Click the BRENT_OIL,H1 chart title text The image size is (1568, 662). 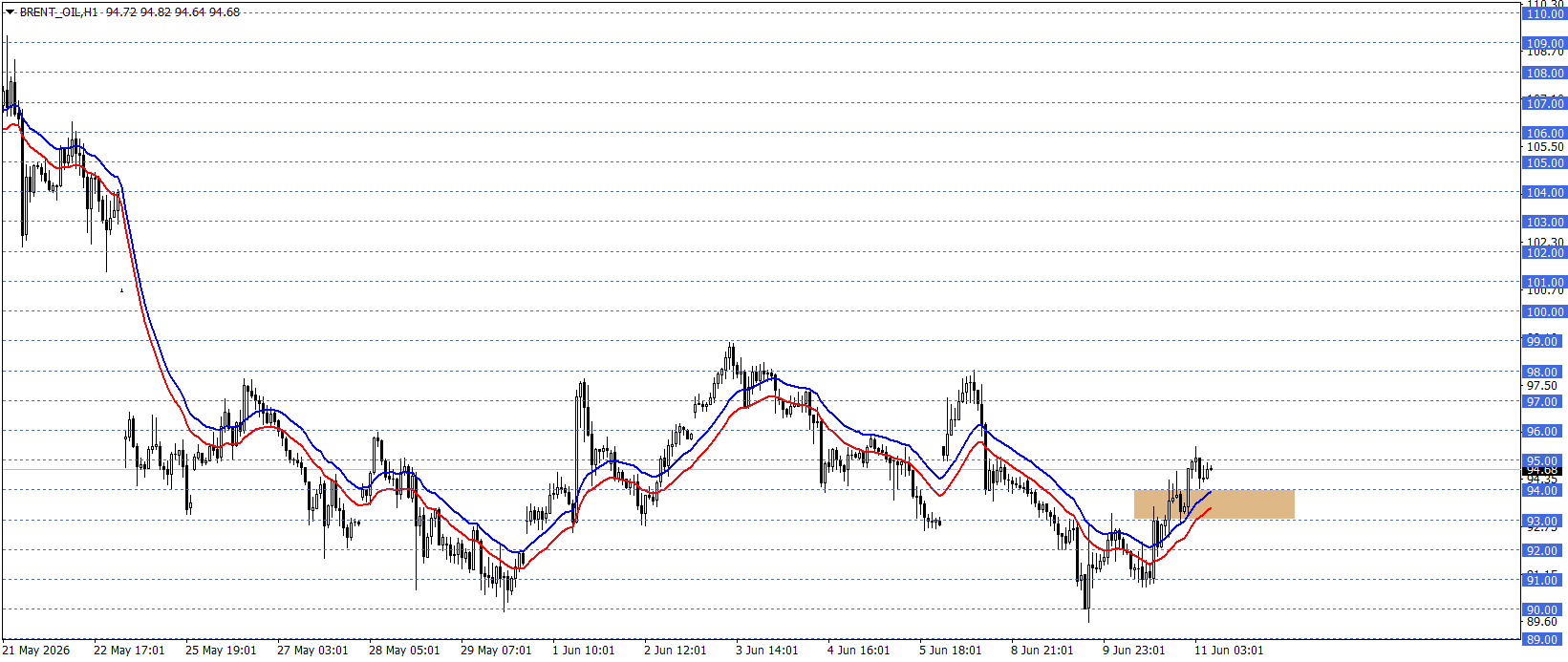click(x=58, y=12)
